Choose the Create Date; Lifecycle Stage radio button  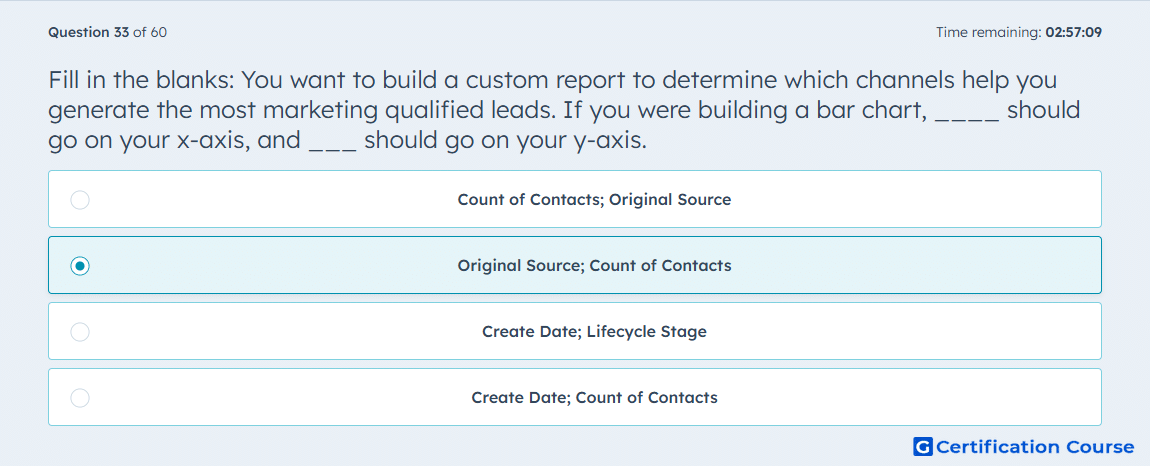[x=80, y=332]
